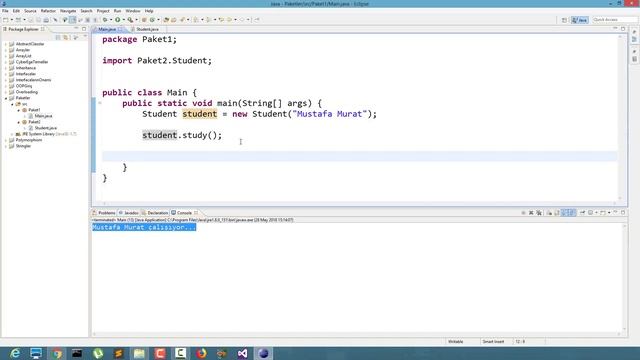
Task: Click the Save toolbar icon
Action: pyautogui.click(x=31, y=20)
